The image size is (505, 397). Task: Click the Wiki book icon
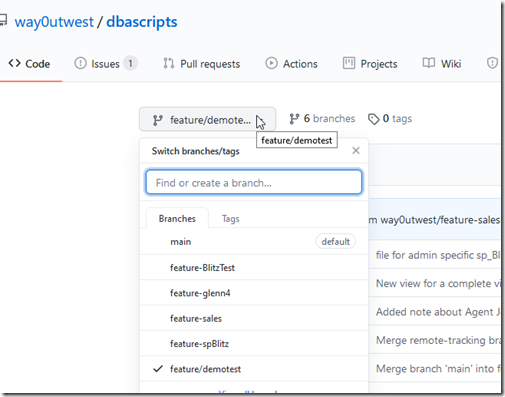tap(429, 63)
